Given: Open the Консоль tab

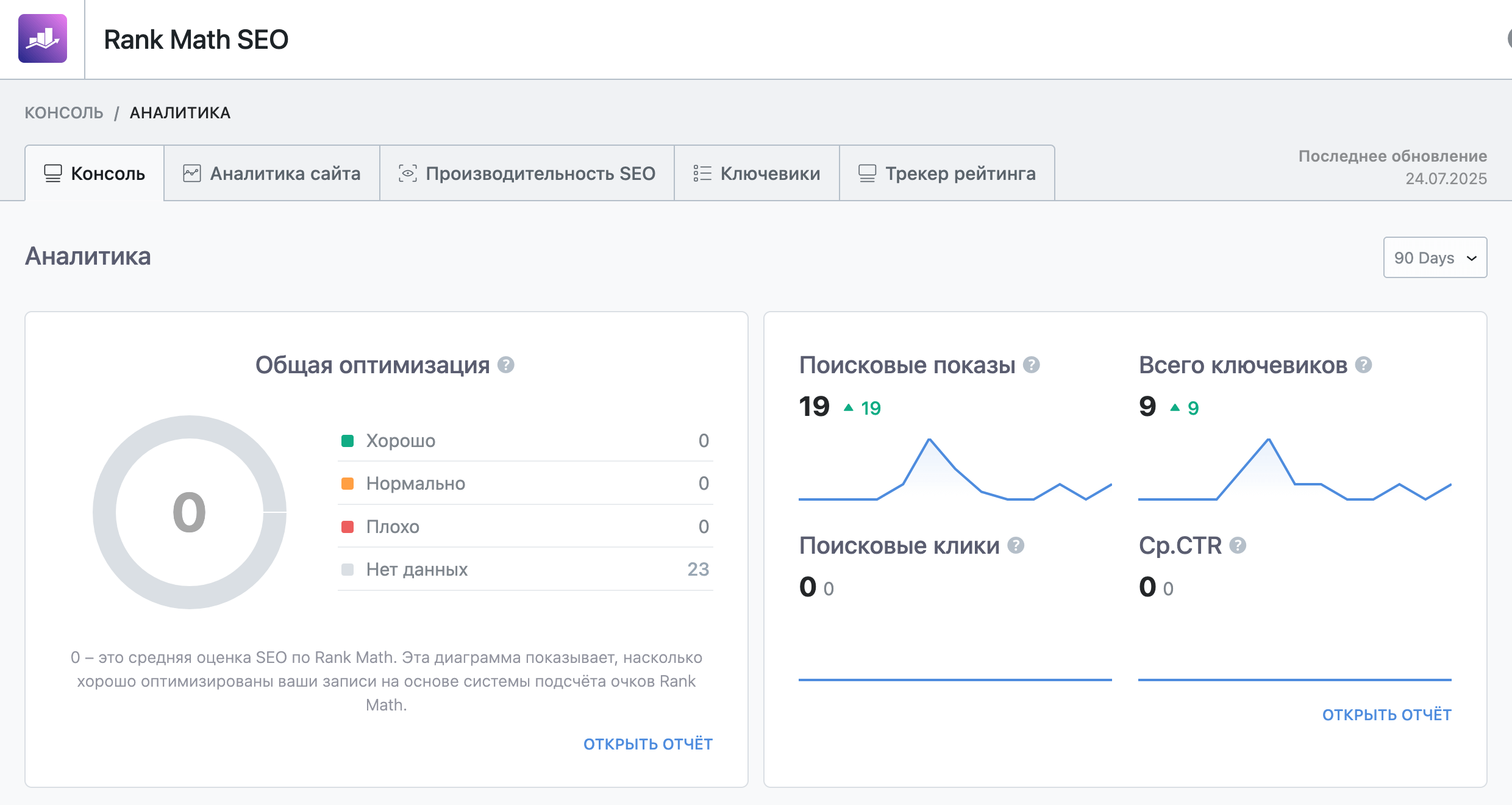Looking at the screenshot, I should [94, 173].
